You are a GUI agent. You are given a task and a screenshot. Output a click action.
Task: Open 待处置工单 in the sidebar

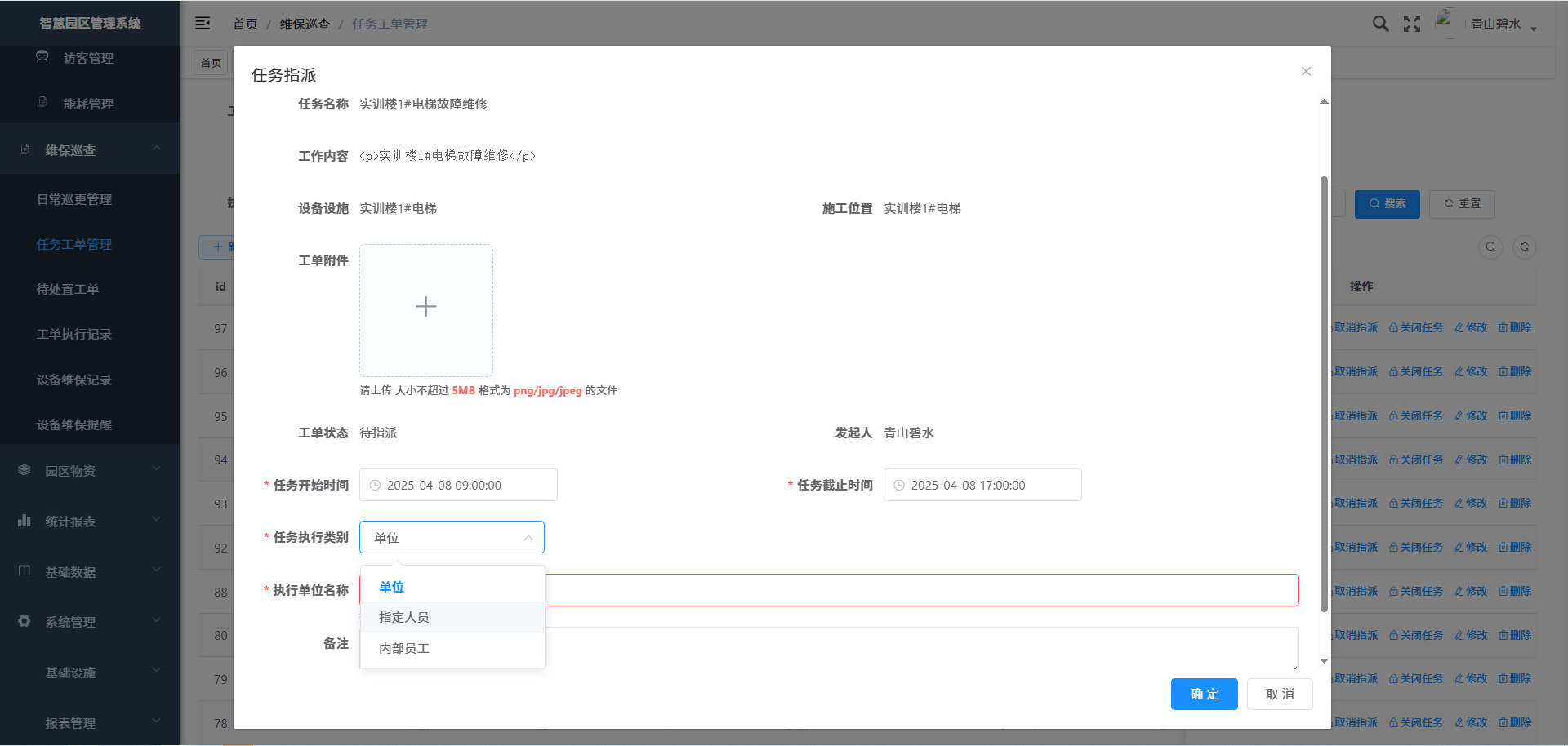pos(68,290)
